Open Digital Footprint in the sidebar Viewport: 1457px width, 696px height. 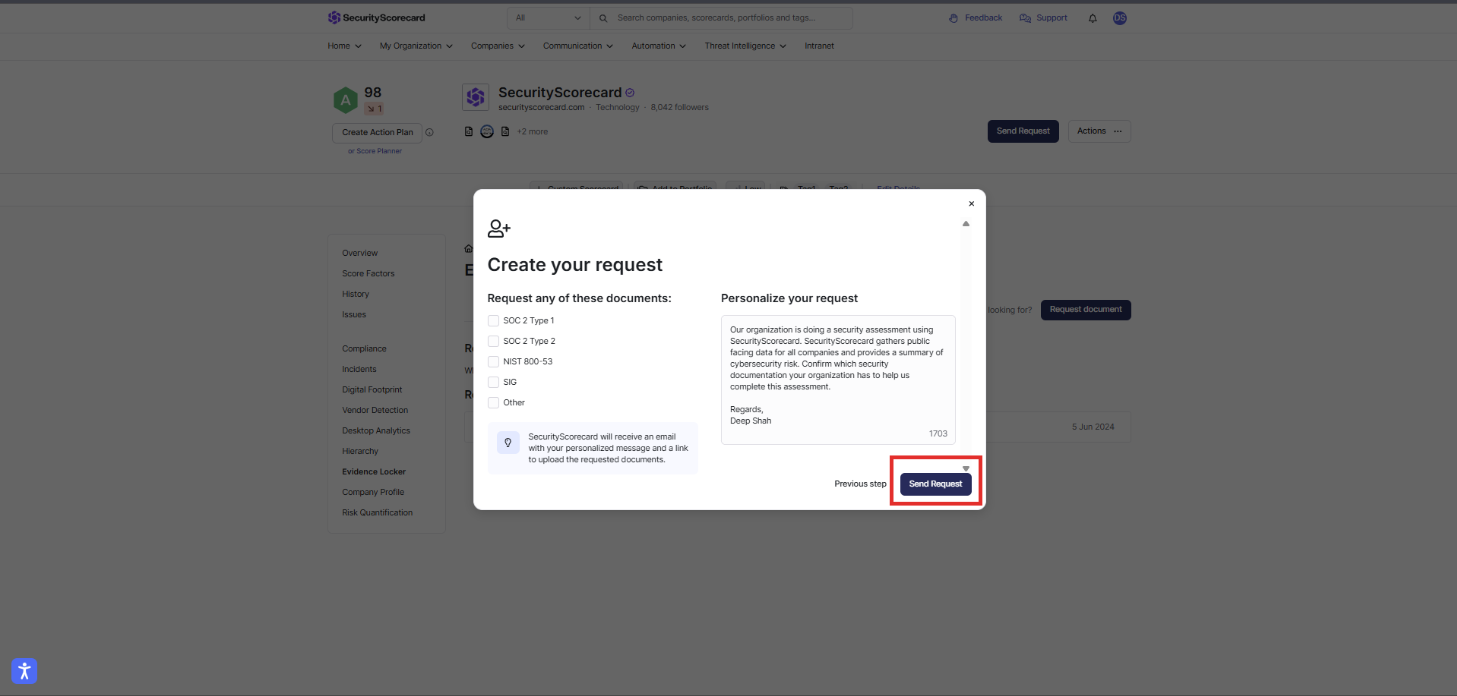point(372,390)
